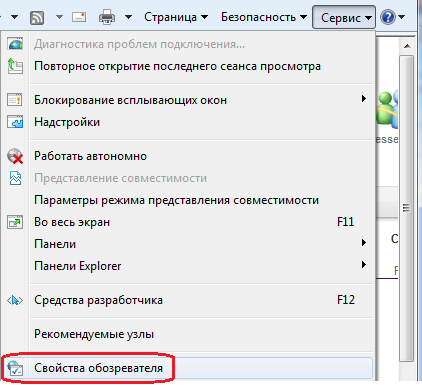The image size is (422, 387).
Task: Open Средства разработчика
Action: [202, 300]
